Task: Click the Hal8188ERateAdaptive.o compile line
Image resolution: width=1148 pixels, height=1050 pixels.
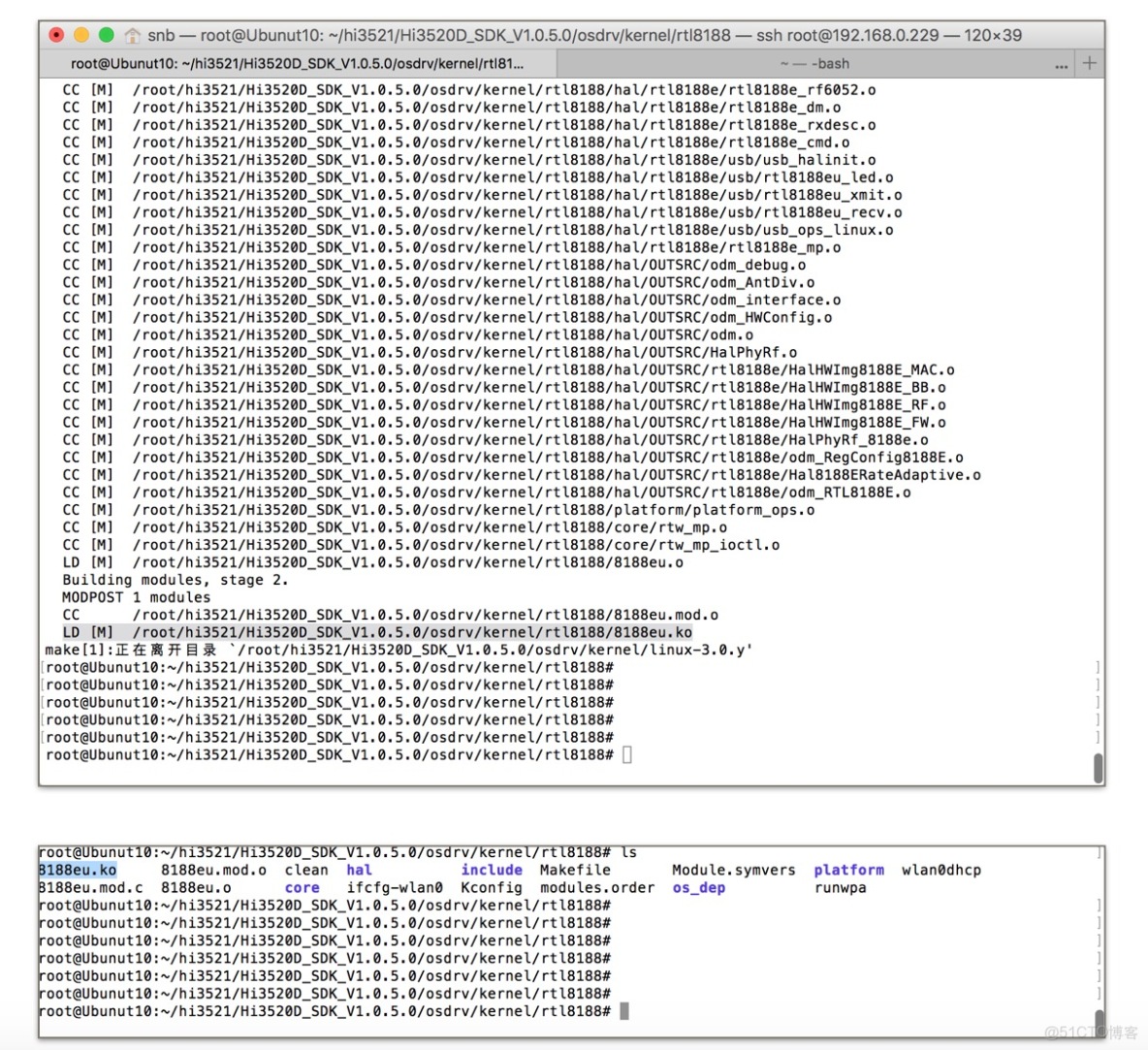Action: (x=522, y=474)
